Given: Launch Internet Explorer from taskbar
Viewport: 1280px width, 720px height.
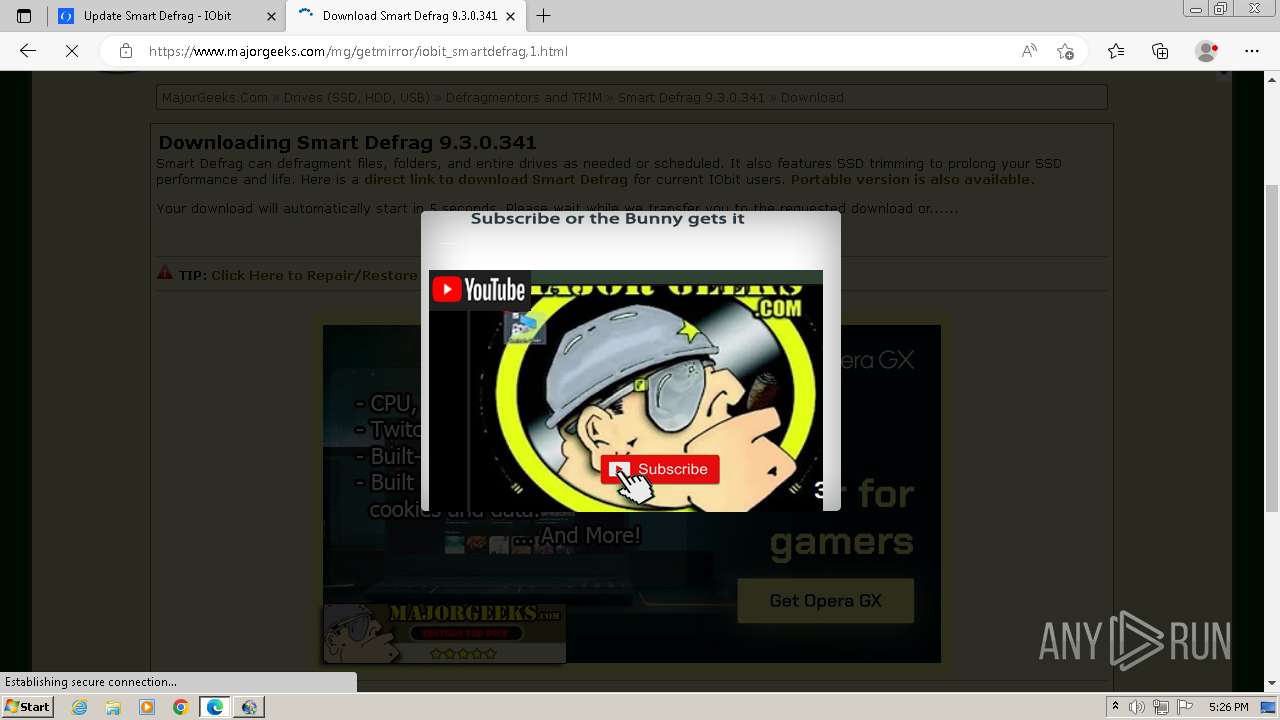Looking at the screenshot, I should pos(79,707).
